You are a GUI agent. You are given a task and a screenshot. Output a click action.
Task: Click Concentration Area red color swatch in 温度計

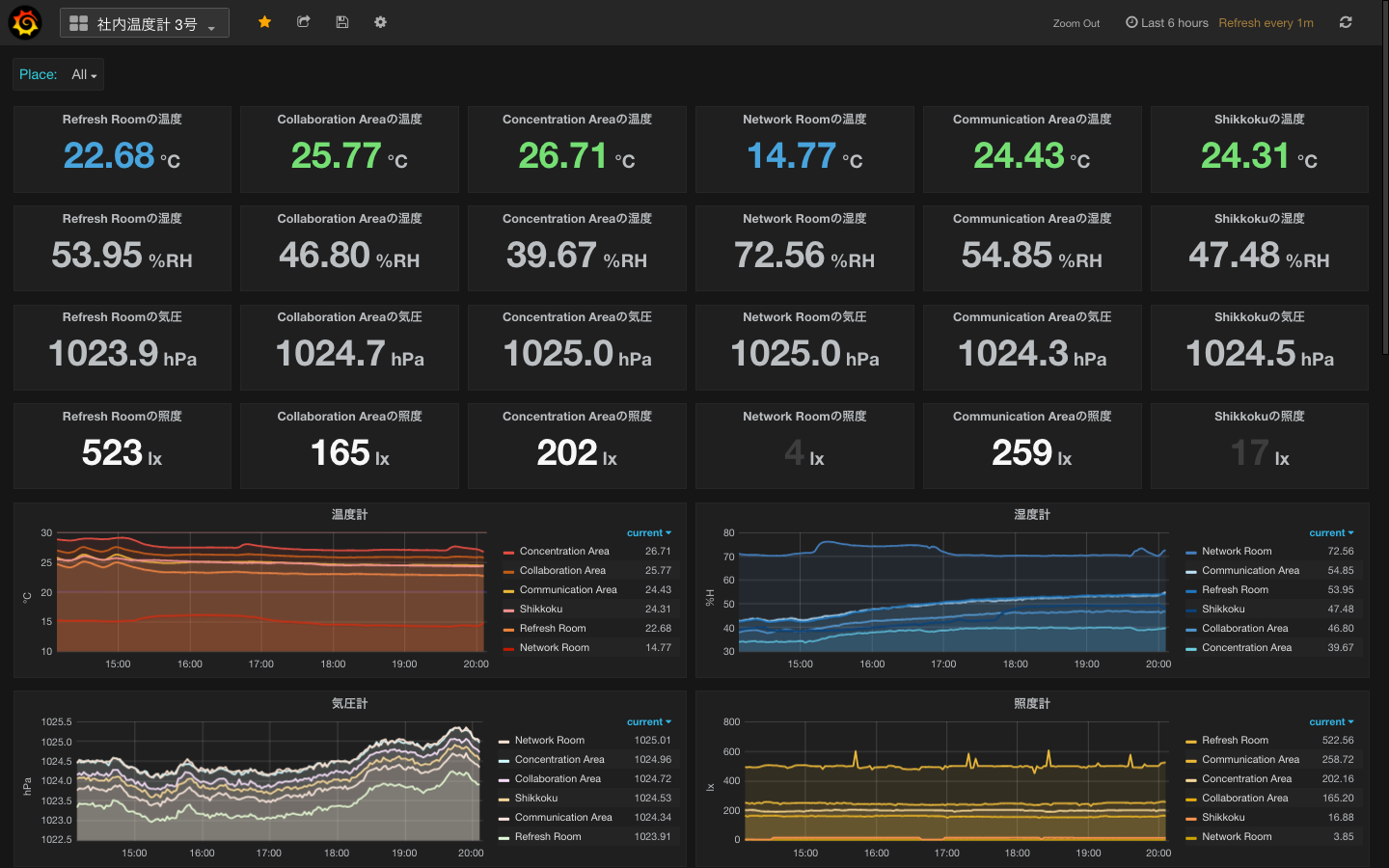point(508,553)
